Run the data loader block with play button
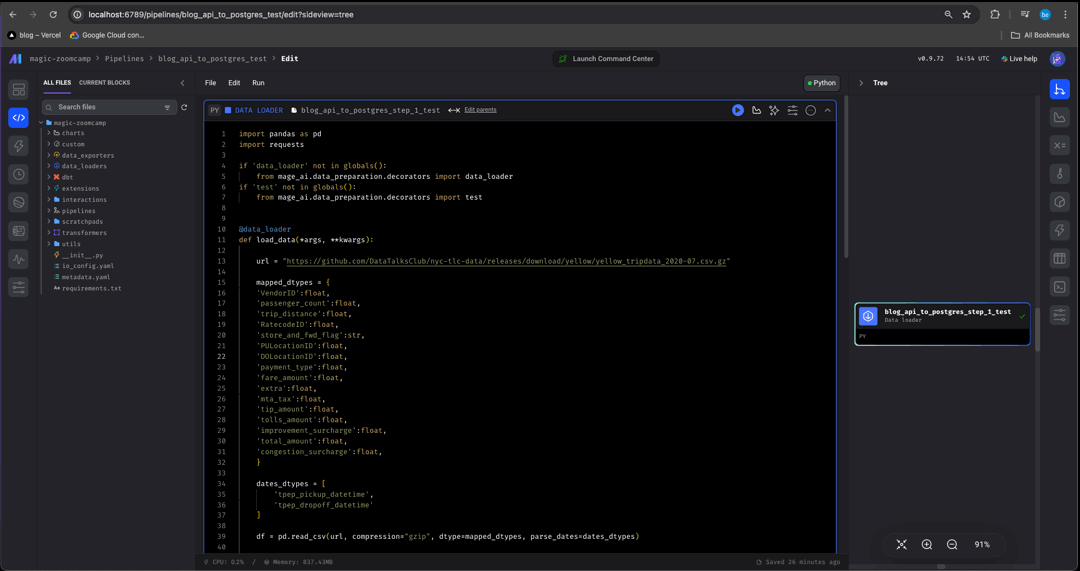 [x=738, y=110]
